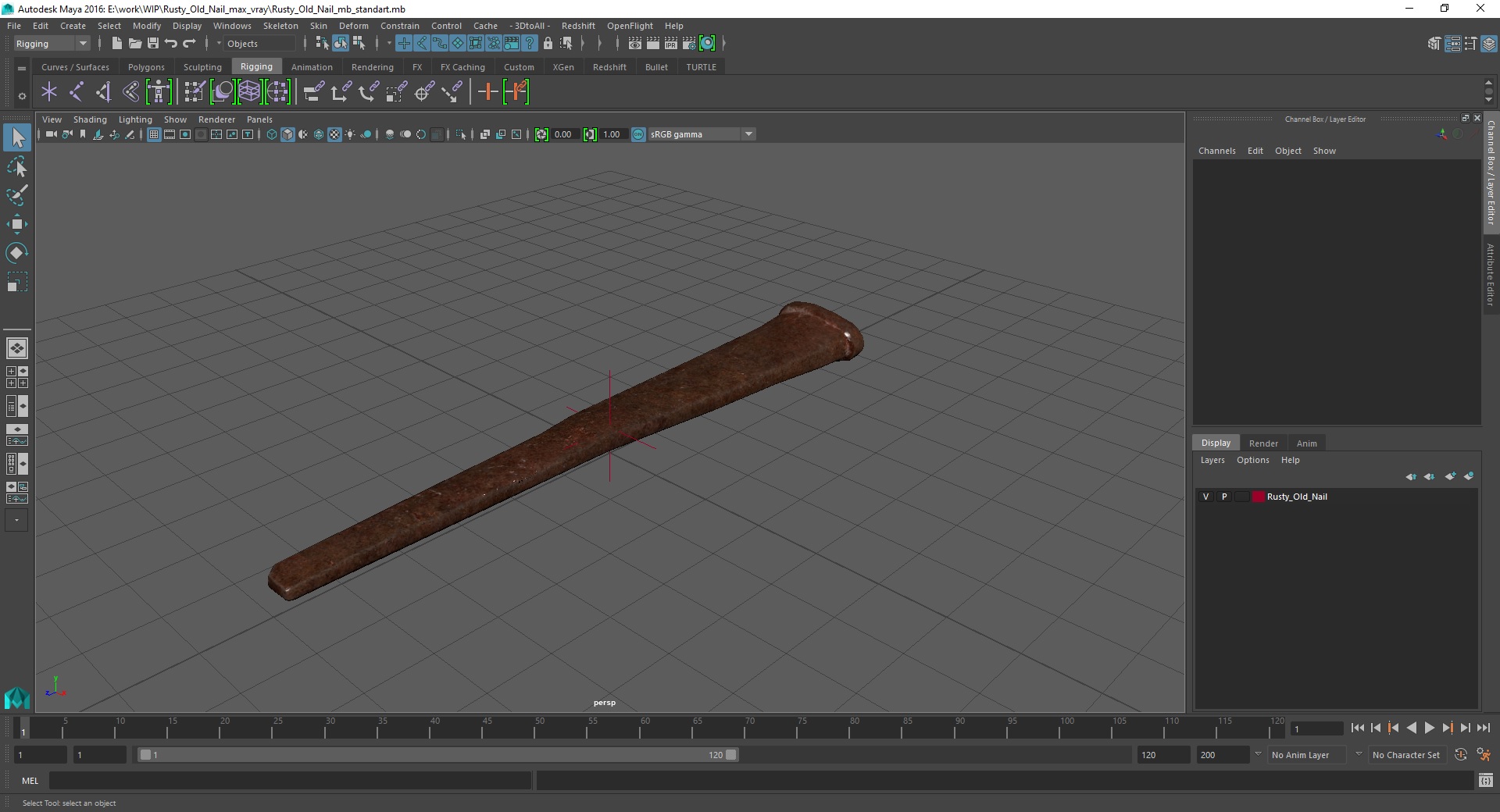Activate the Lasso Select tool
The width and height of the screenshot is (1500, 812).
click(x=17, y=167)
